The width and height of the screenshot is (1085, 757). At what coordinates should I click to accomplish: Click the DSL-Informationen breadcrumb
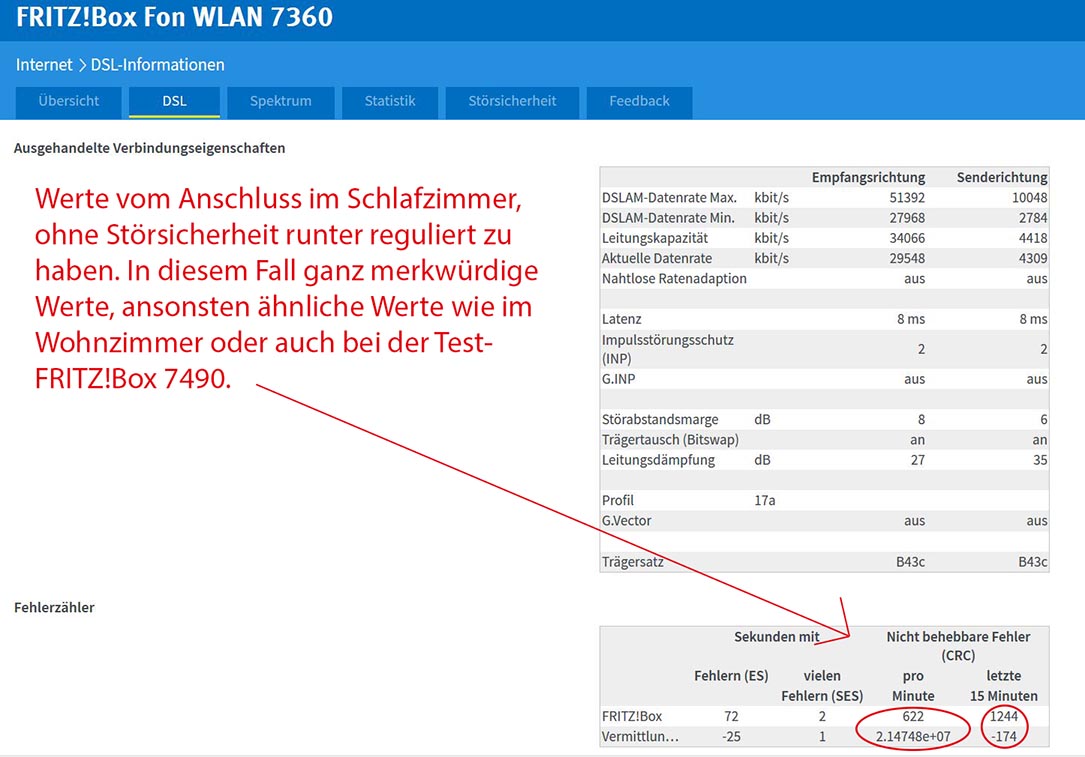click(x=157, y=65)
